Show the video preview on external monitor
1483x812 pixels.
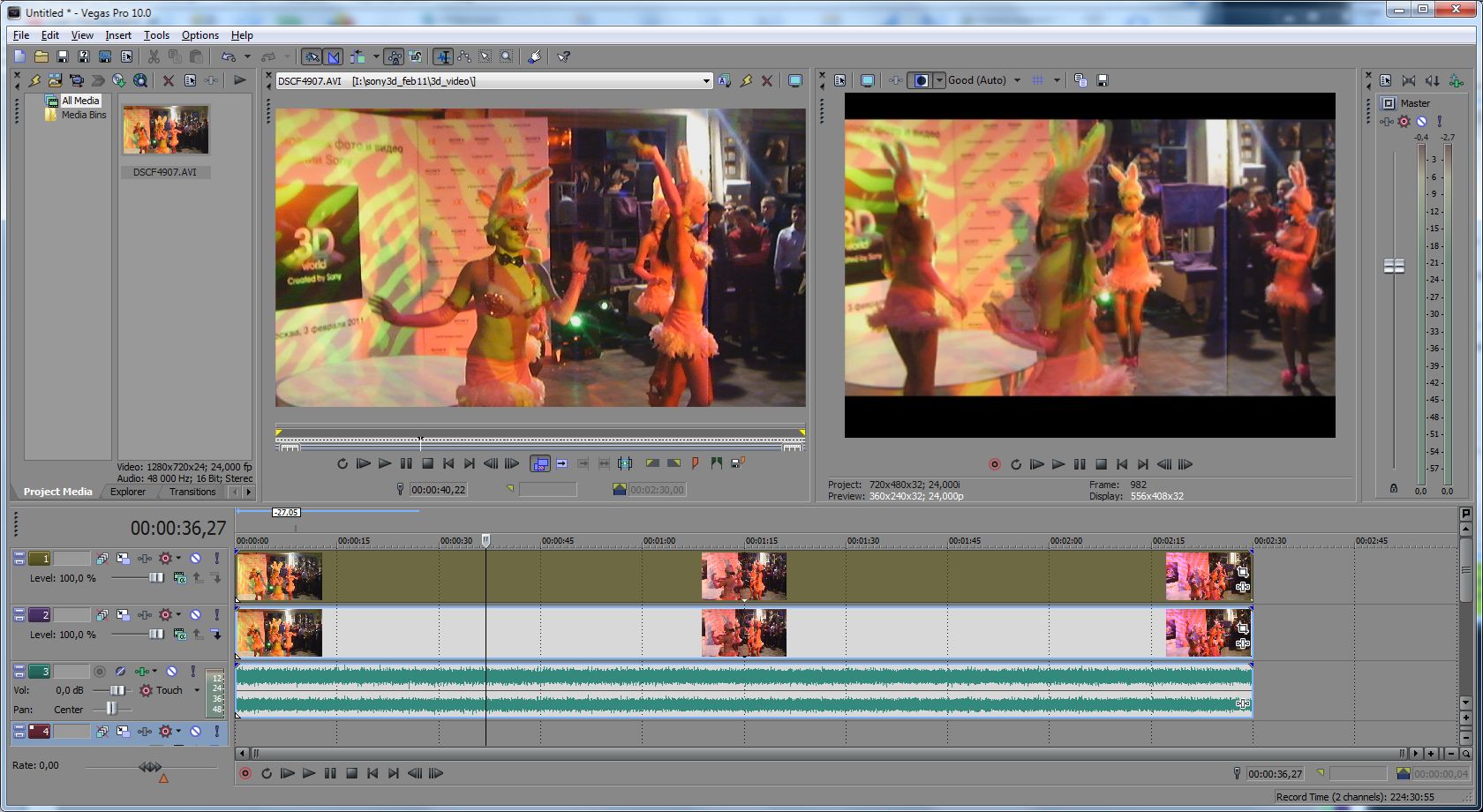pos(868,80)
